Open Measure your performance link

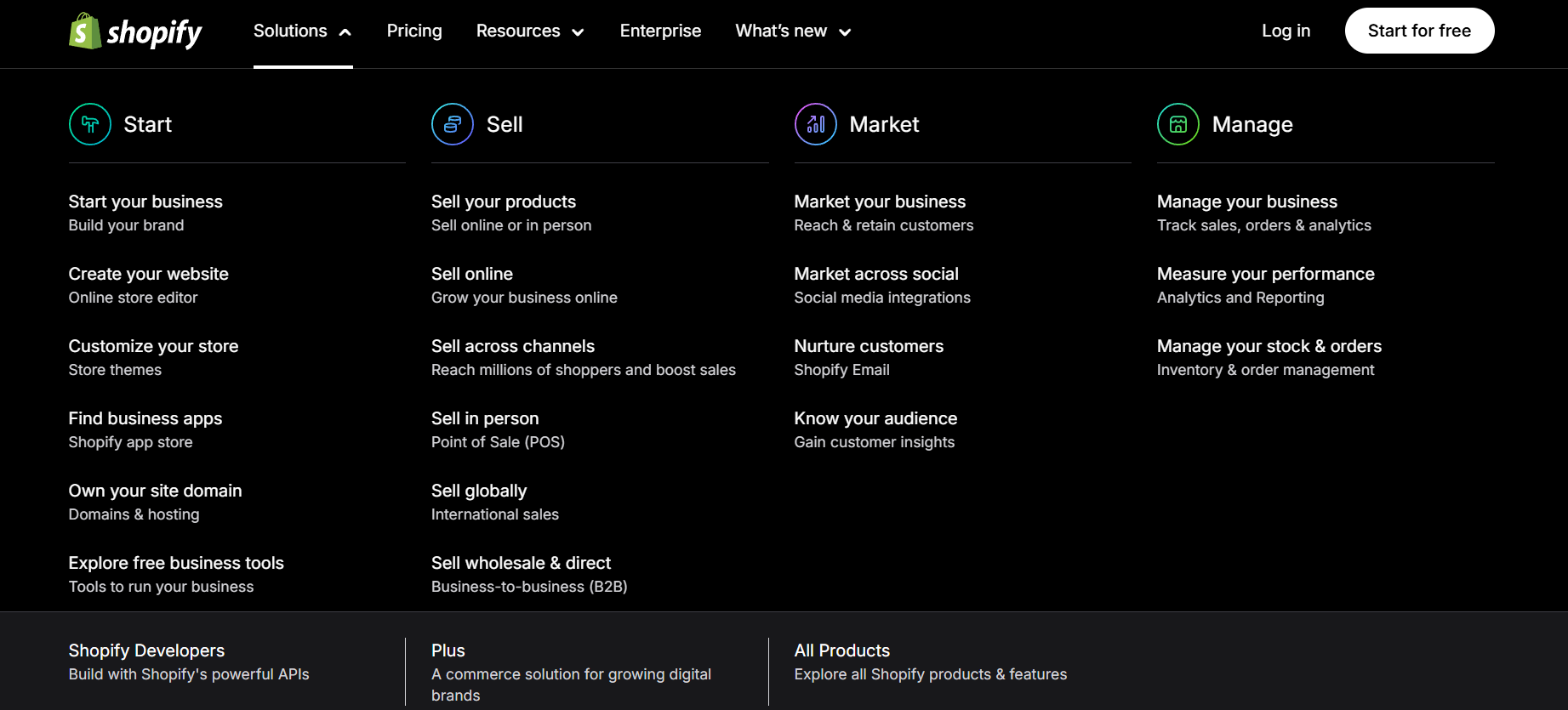(x=1266, y=274)
